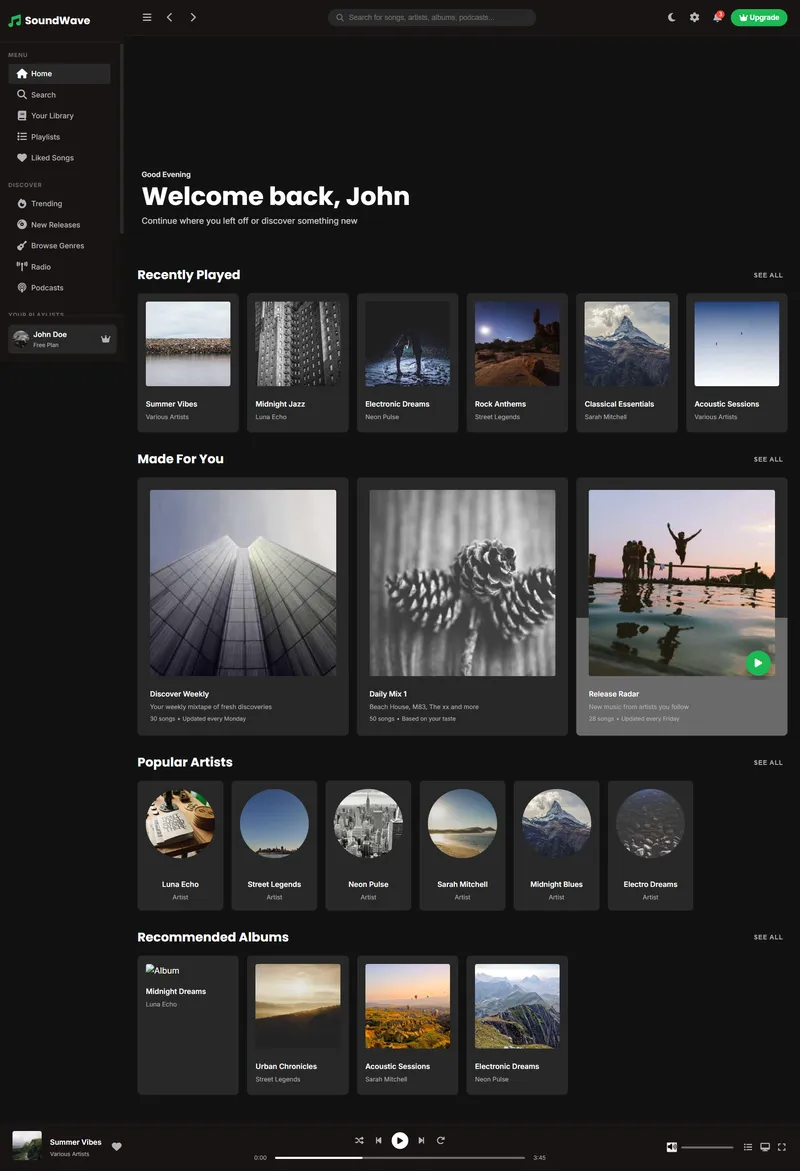Click the Upgrade button

tap(758, 17)
